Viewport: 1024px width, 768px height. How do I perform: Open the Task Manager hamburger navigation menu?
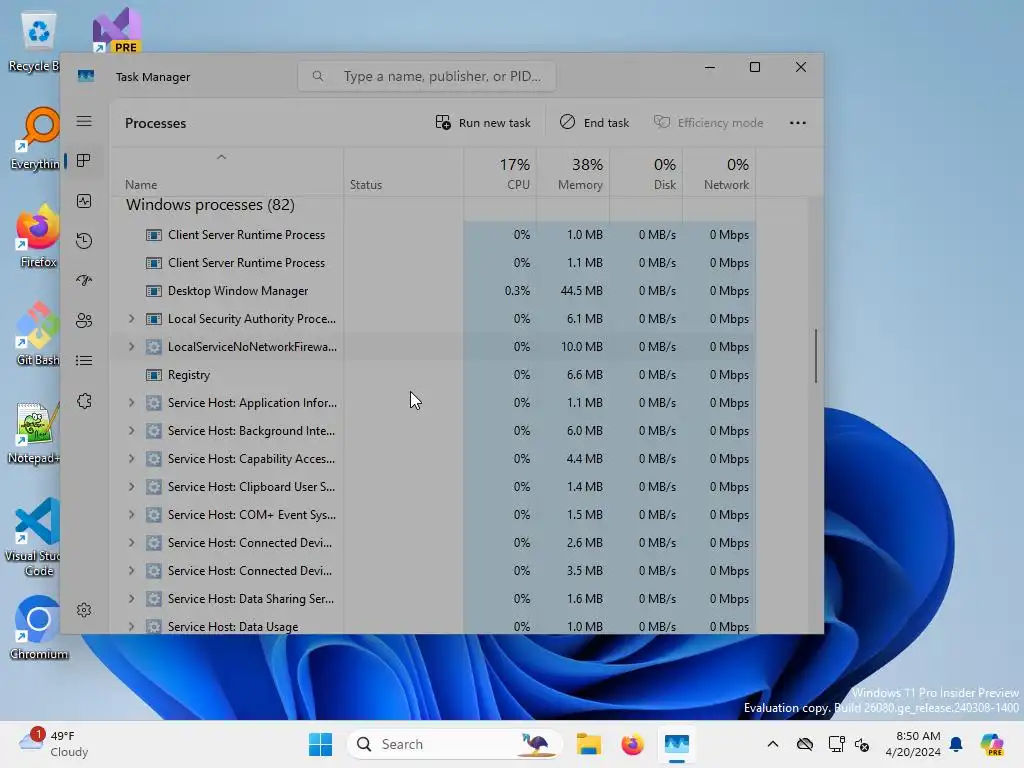(x=84, y=121)
